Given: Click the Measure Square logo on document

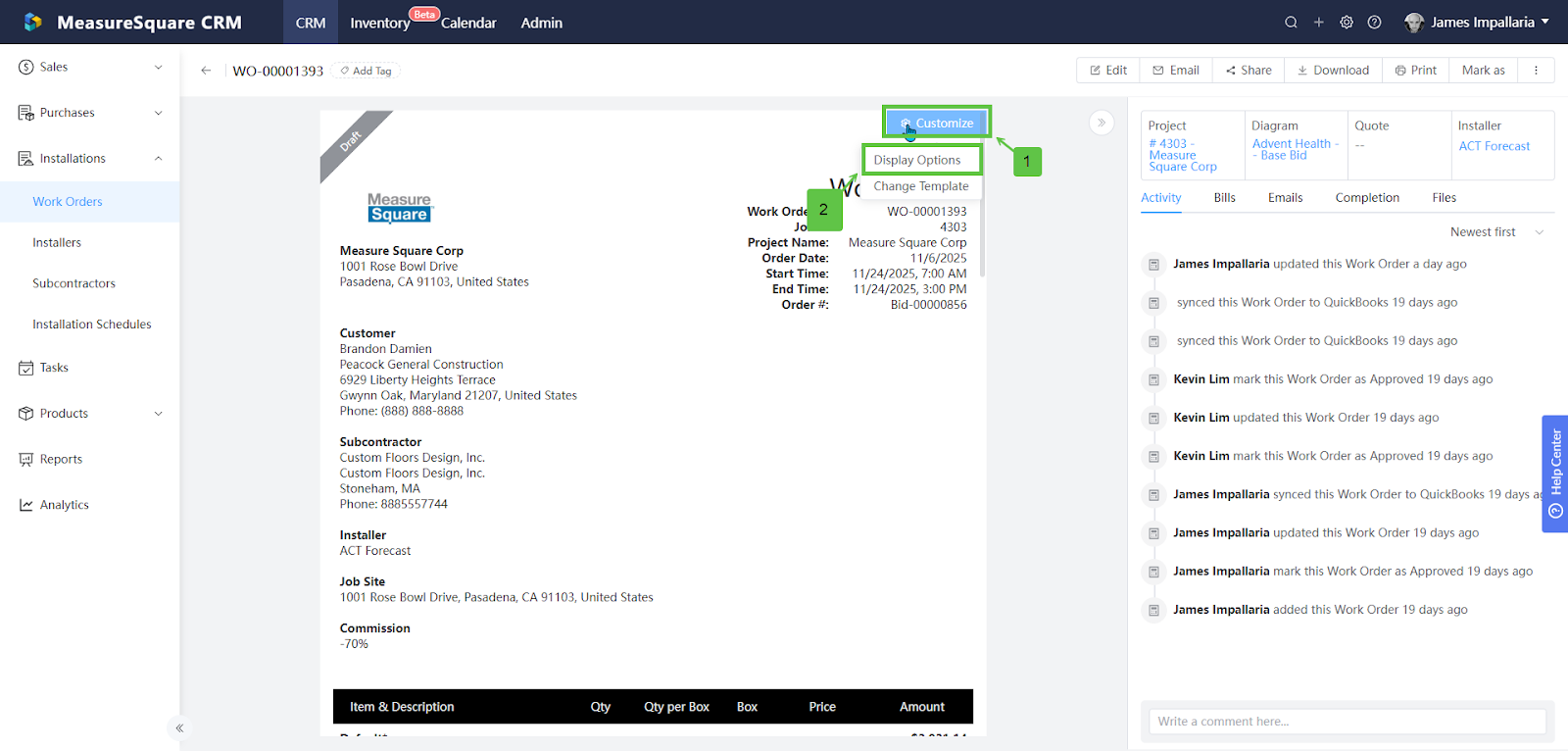Looking at the screenshot, I should click(399, 208).
